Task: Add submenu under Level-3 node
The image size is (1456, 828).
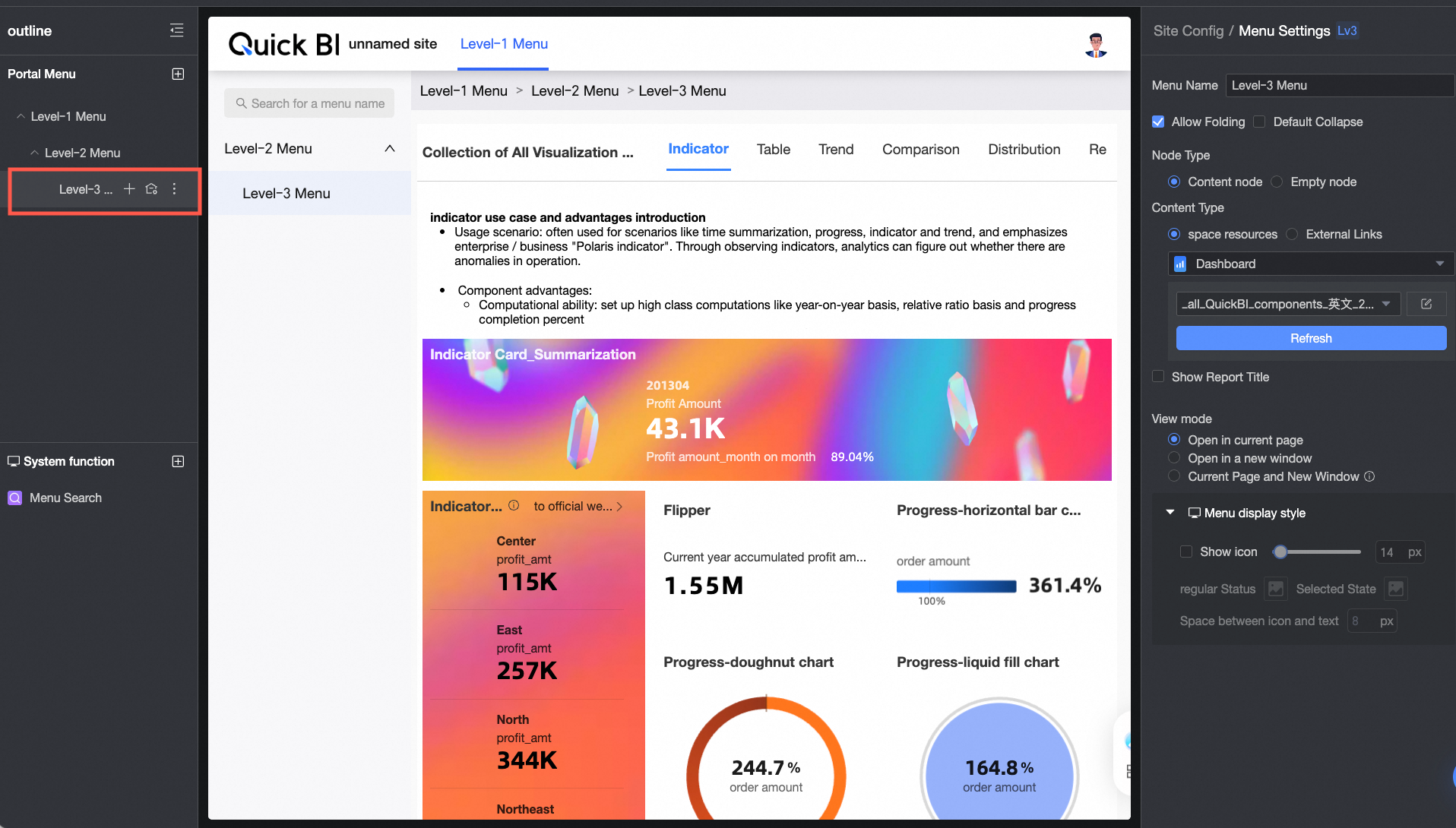Action: (x=129, y=188)
